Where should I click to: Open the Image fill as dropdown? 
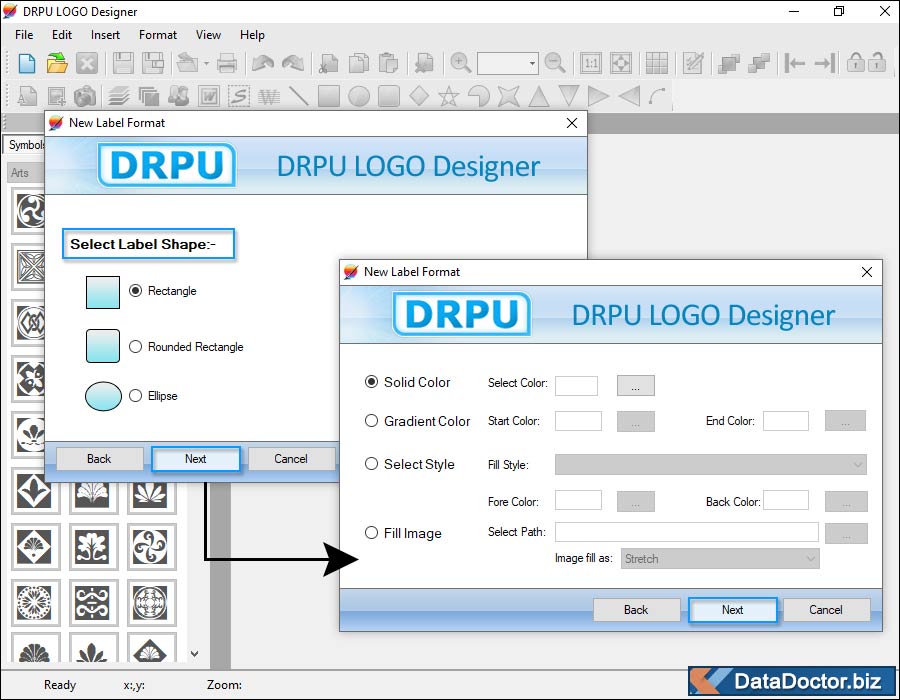(x=720, y=559)
